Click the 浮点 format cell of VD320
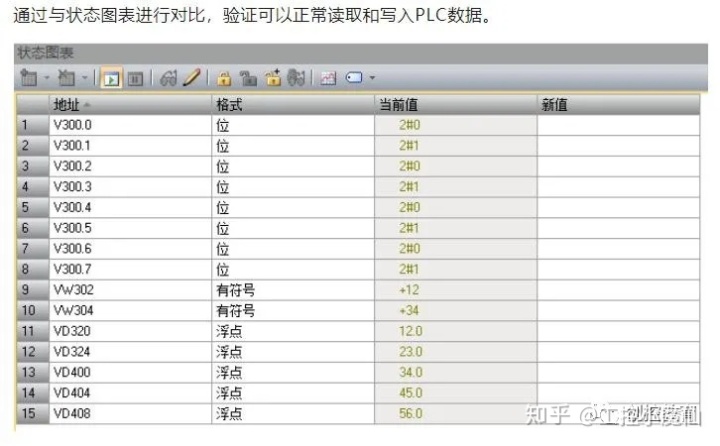Screen dimensions: 720x446 [x=293, y=331]
